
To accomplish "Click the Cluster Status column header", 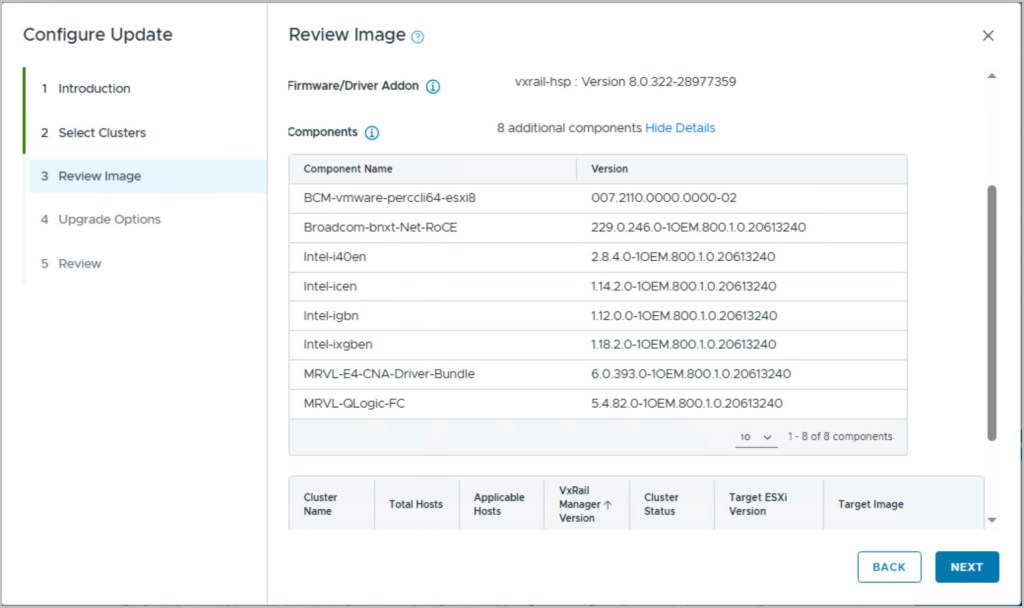I will pyautogui.click(x=661, y=504).
